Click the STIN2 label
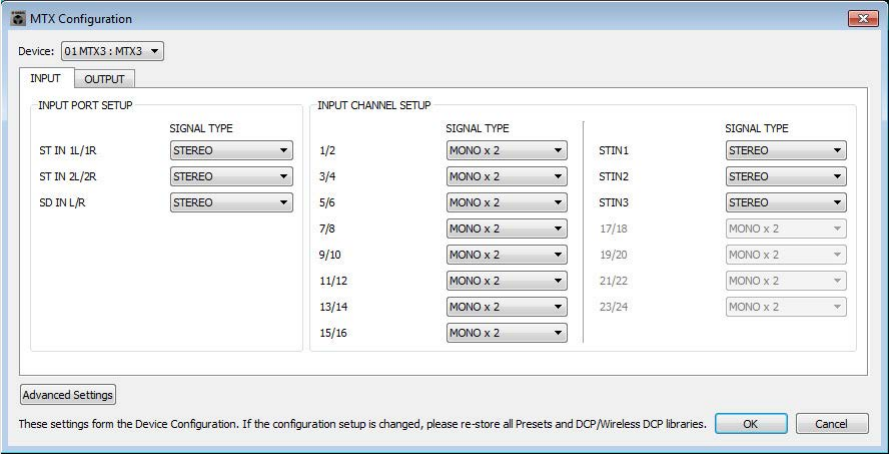Image resolution: width=889 pixels, height=454 pixels. (613, 177)
